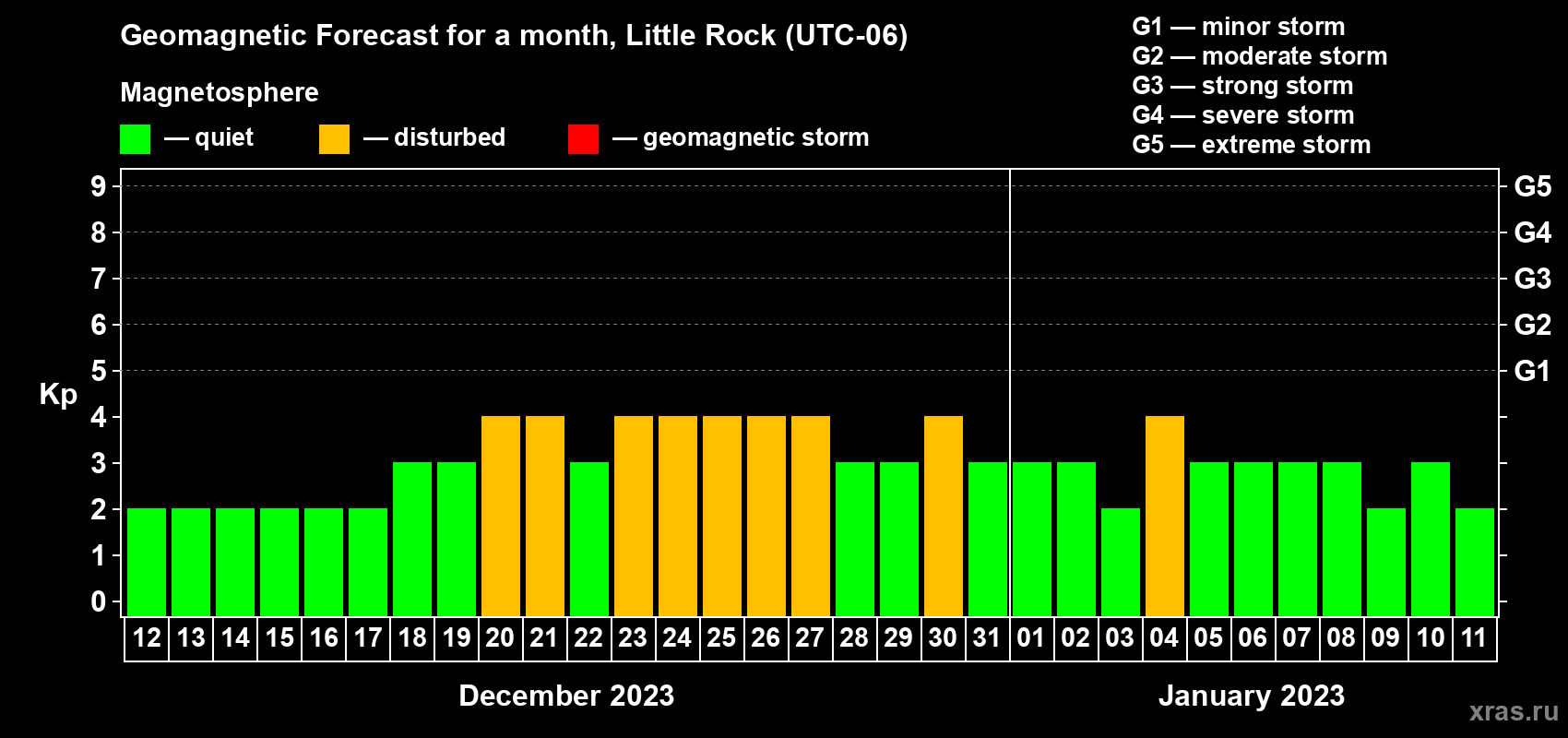This screenshot has height=738, width=1568.
Task: Click the Magnetosphere heading
Action: pos(220,93)
